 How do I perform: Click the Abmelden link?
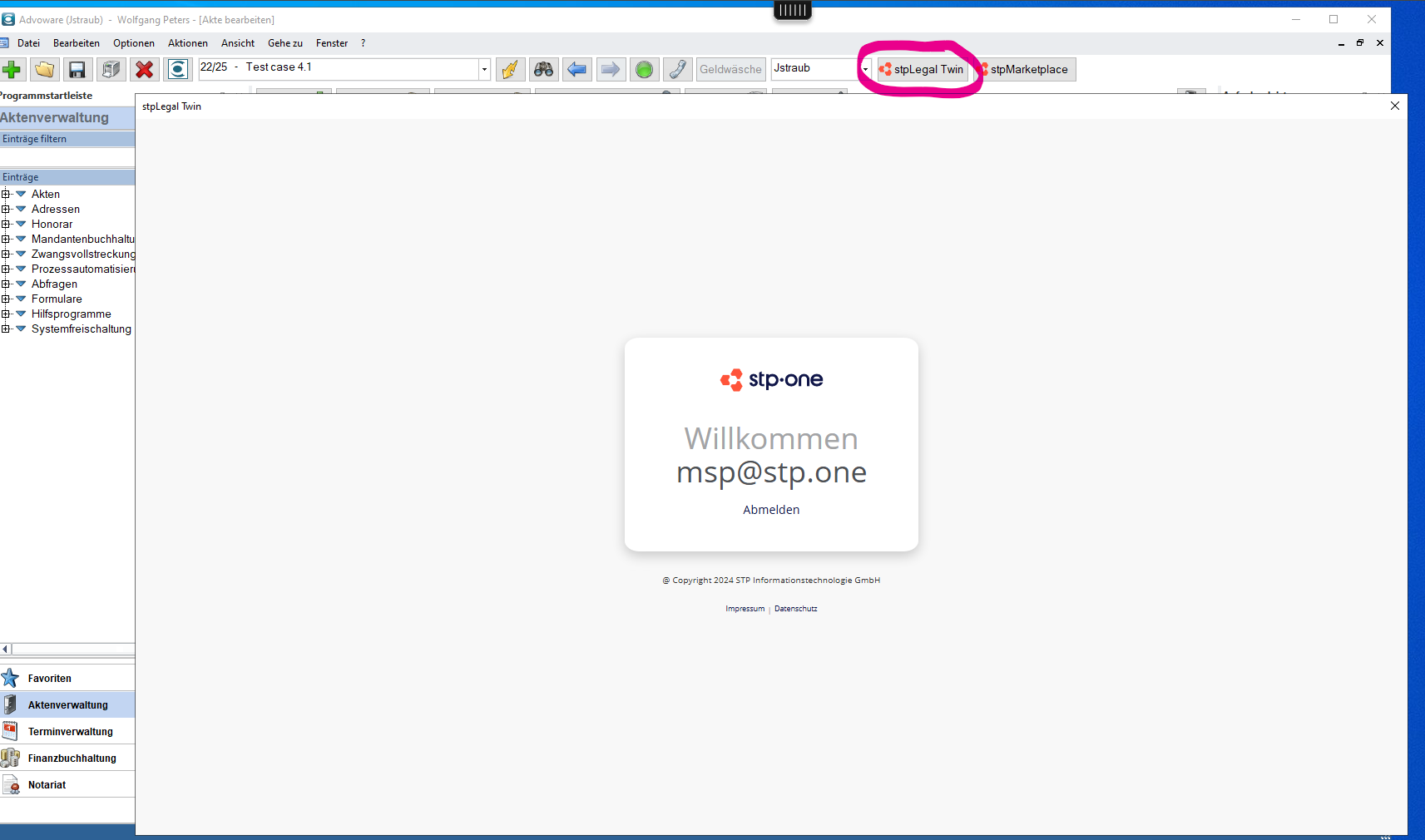pos(771,510)
